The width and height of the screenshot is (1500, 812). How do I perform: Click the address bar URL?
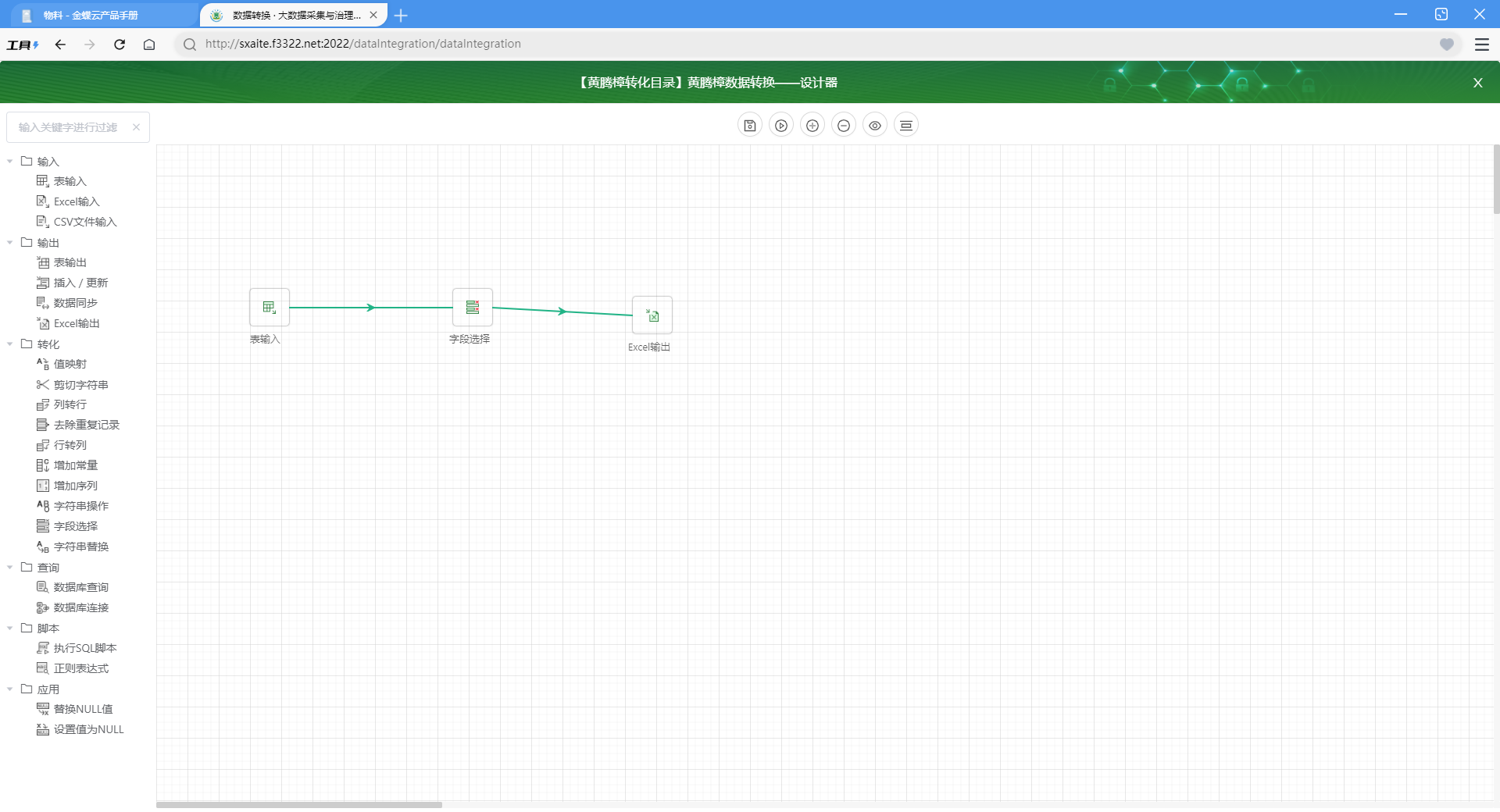point(363,44)
